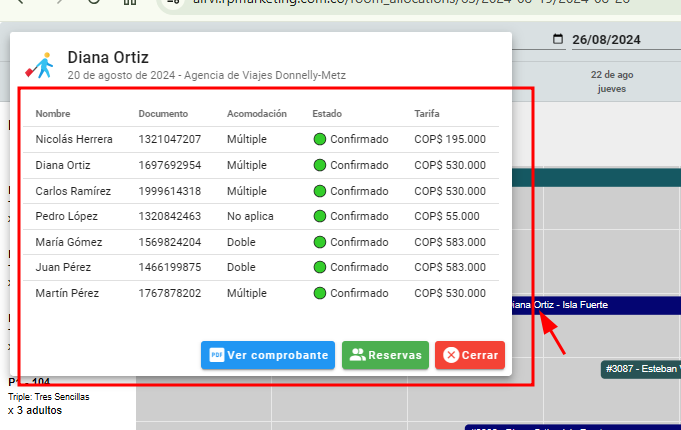Click the Nombre column header
This screenshot has width=681, height=430.
pyautogui.click(x=53, y=114)
